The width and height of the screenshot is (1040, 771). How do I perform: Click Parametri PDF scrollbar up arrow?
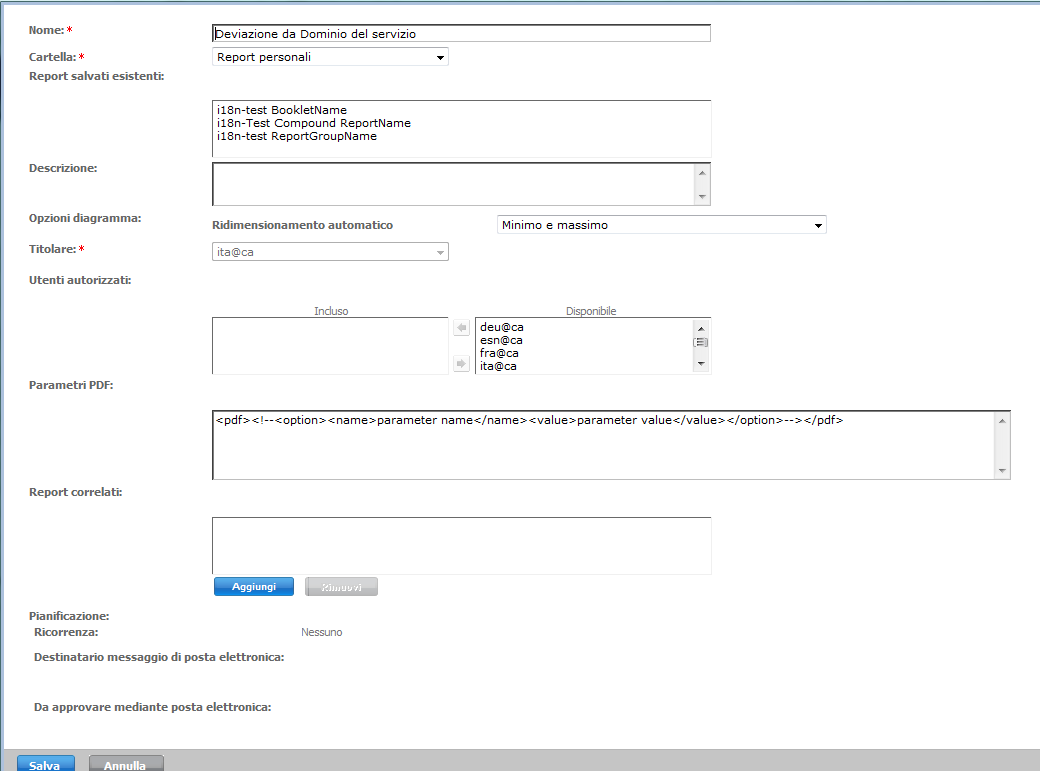click(x=1002, y=421)
